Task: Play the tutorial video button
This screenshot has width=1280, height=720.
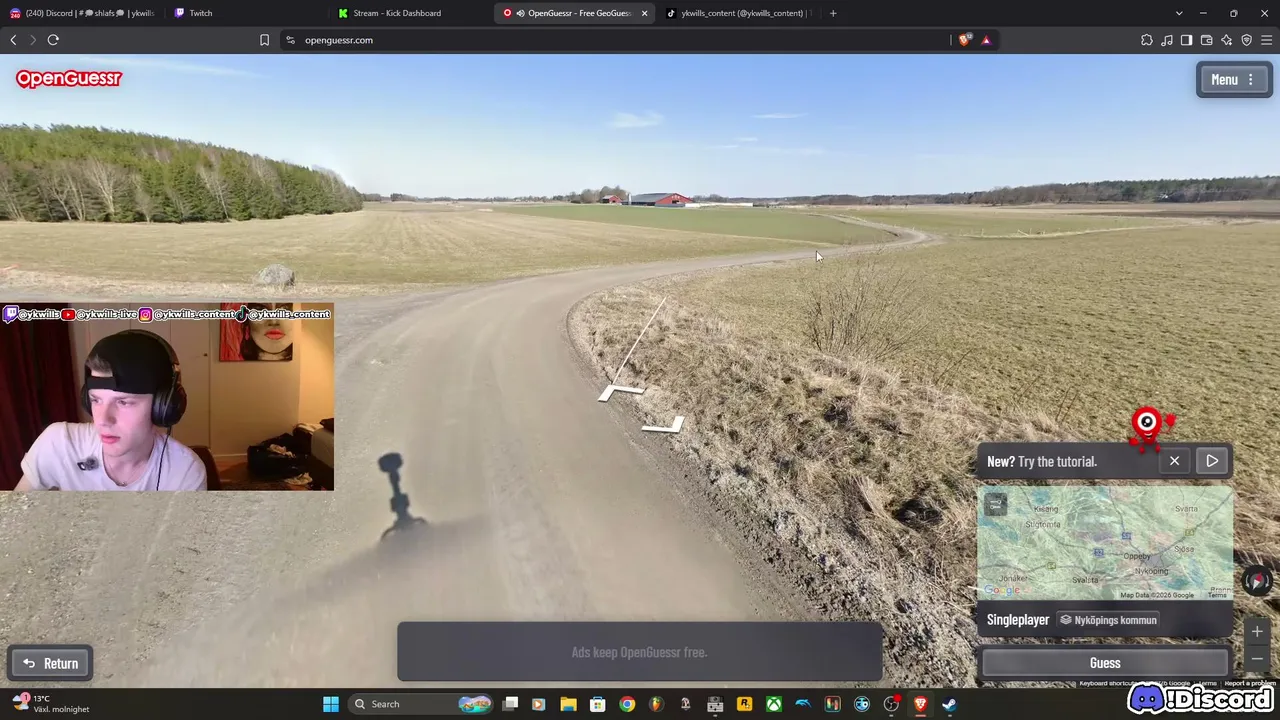Action: (x=1212, y=461)
